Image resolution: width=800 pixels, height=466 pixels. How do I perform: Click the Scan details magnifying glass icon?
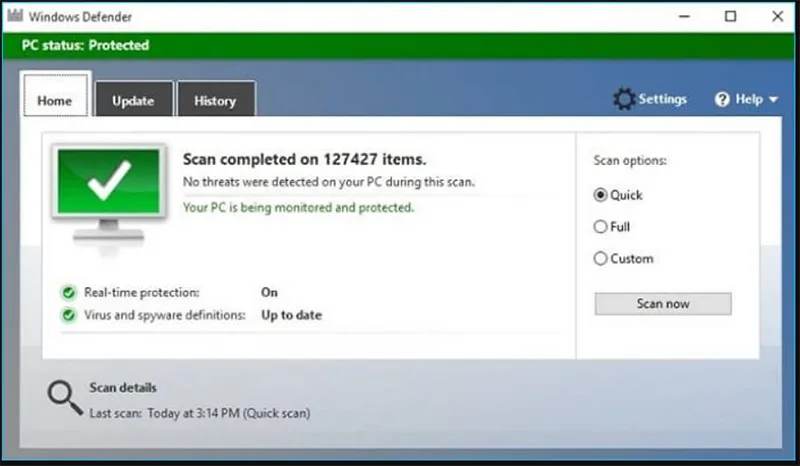click(x=65, y=398)
